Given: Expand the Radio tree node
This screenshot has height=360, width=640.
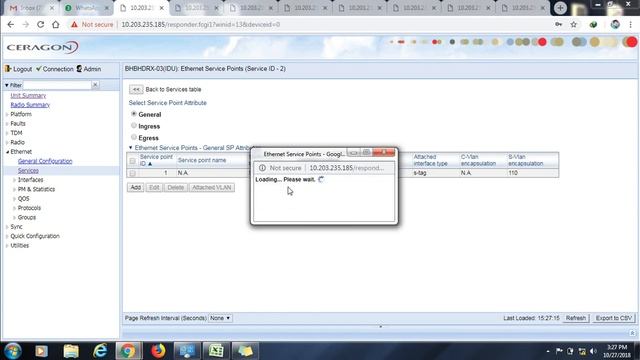Looking at the screenshot, I should tap(7, 142).
